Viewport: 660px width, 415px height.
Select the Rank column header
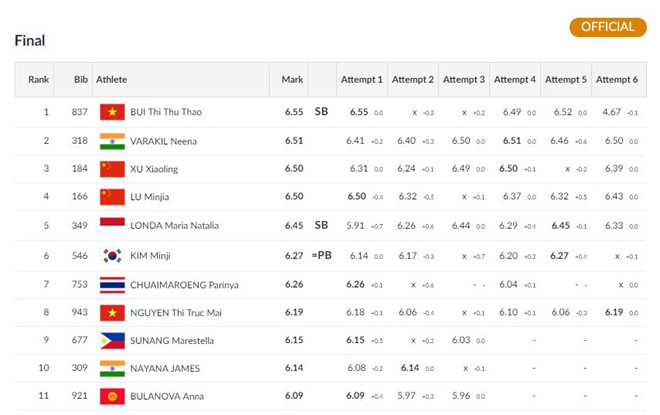[x=39, y=79]
